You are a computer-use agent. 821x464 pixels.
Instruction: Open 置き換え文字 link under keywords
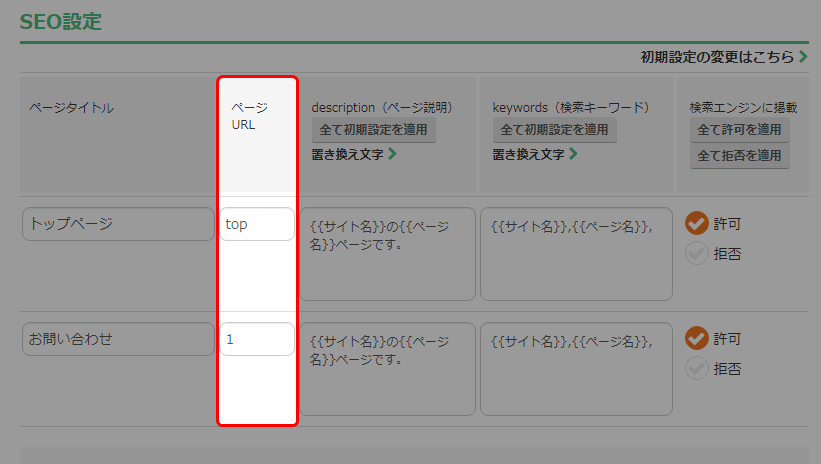click(528, 154)
